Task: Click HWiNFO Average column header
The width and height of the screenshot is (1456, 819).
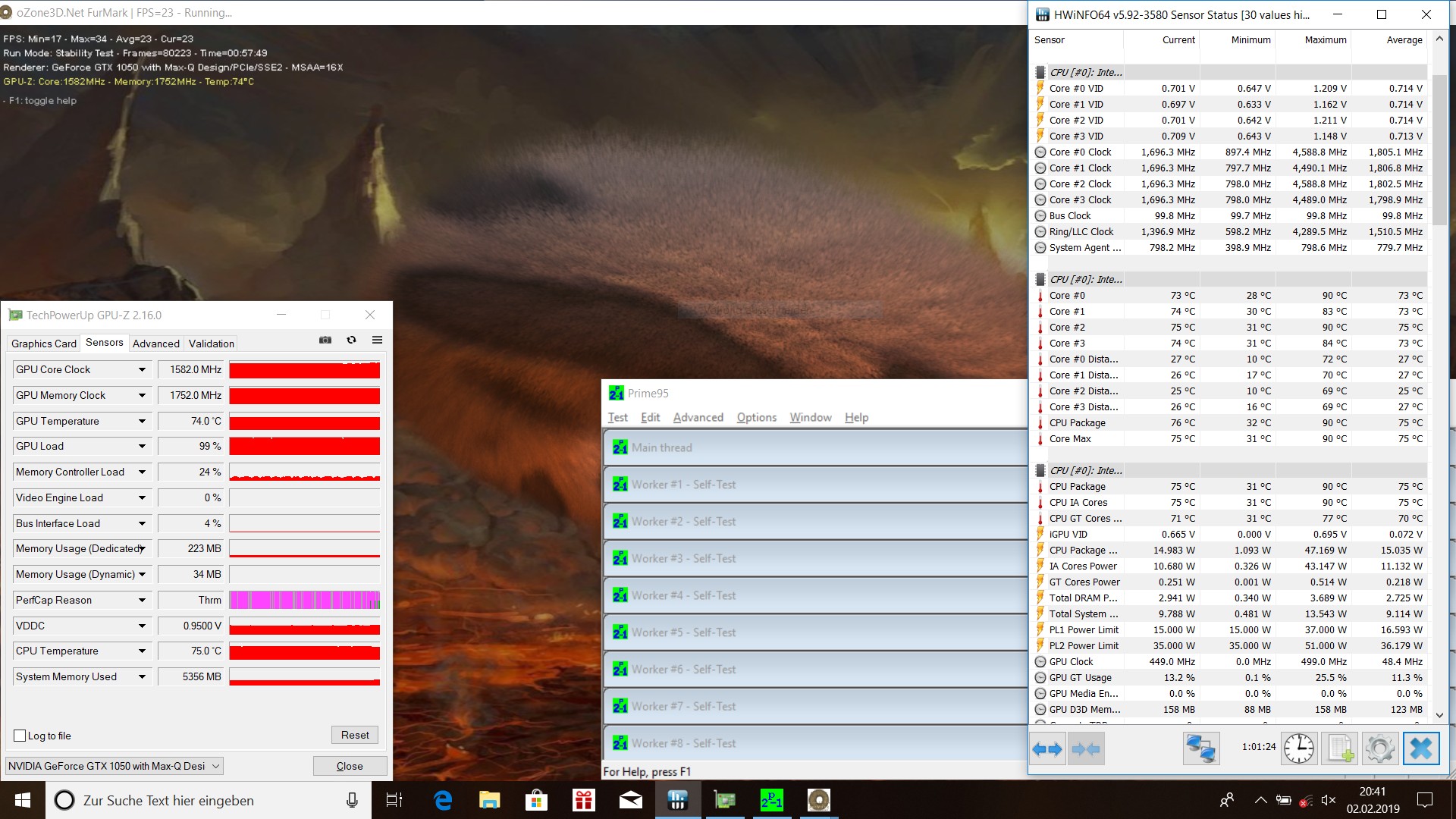Action: [1390, 40]
